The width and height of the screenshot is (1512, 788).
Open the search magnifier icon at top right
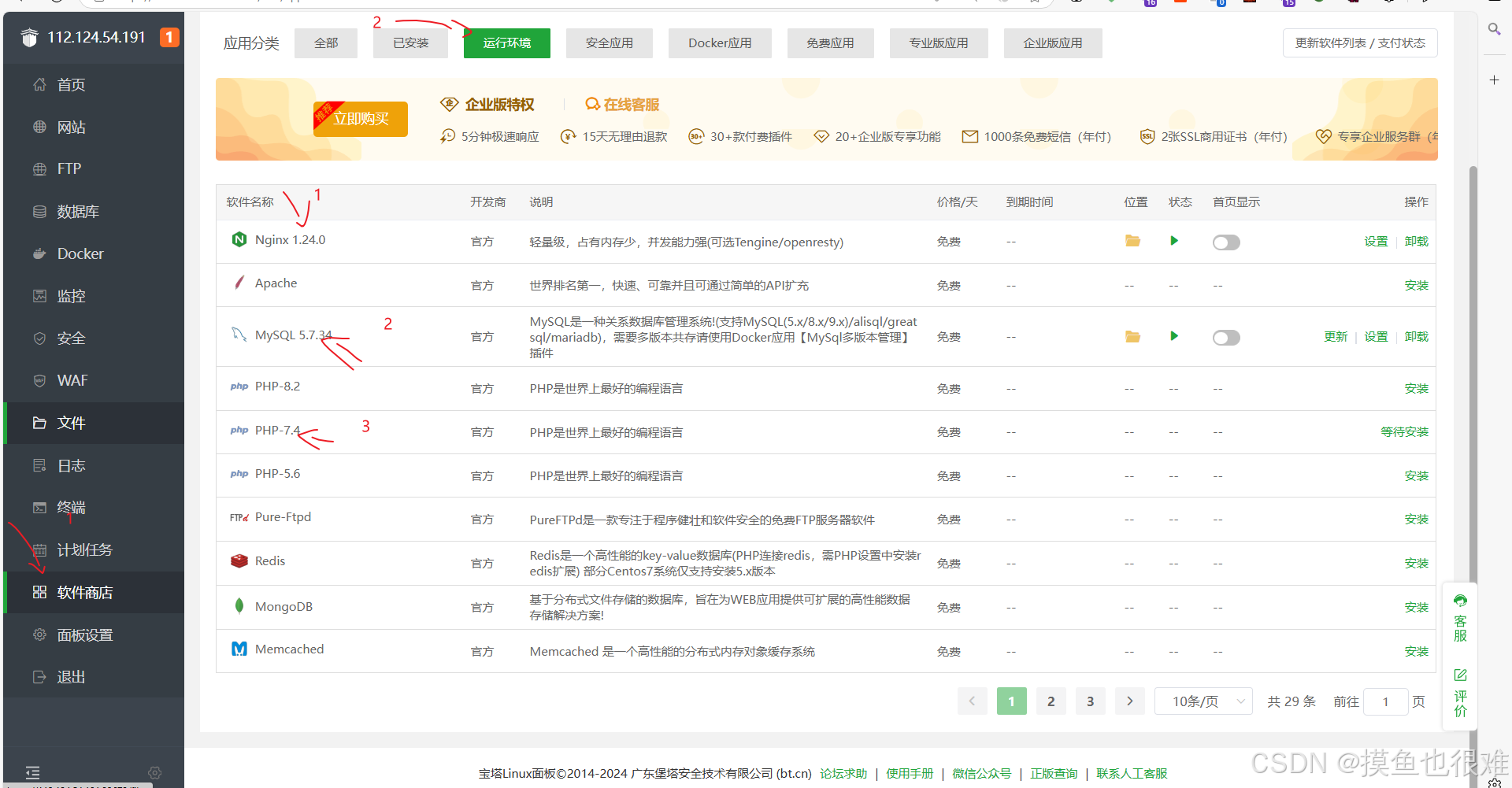1494,30
